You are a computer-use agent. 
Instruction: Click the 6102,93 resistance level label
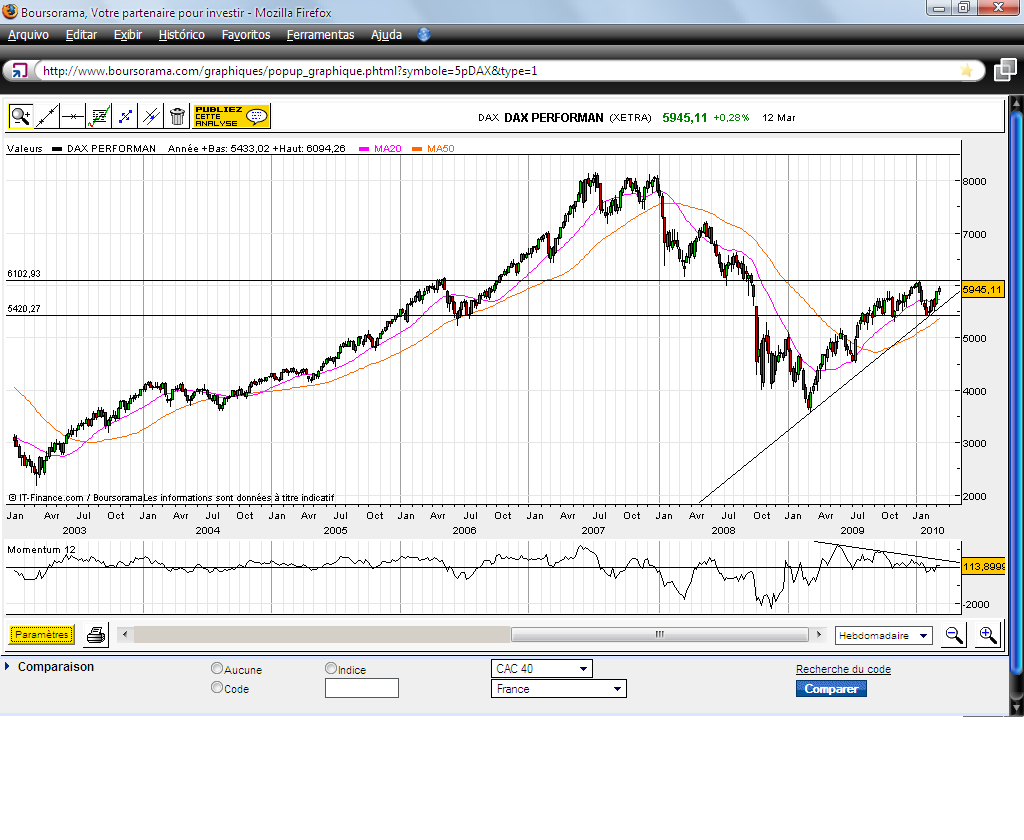(24, 274)
